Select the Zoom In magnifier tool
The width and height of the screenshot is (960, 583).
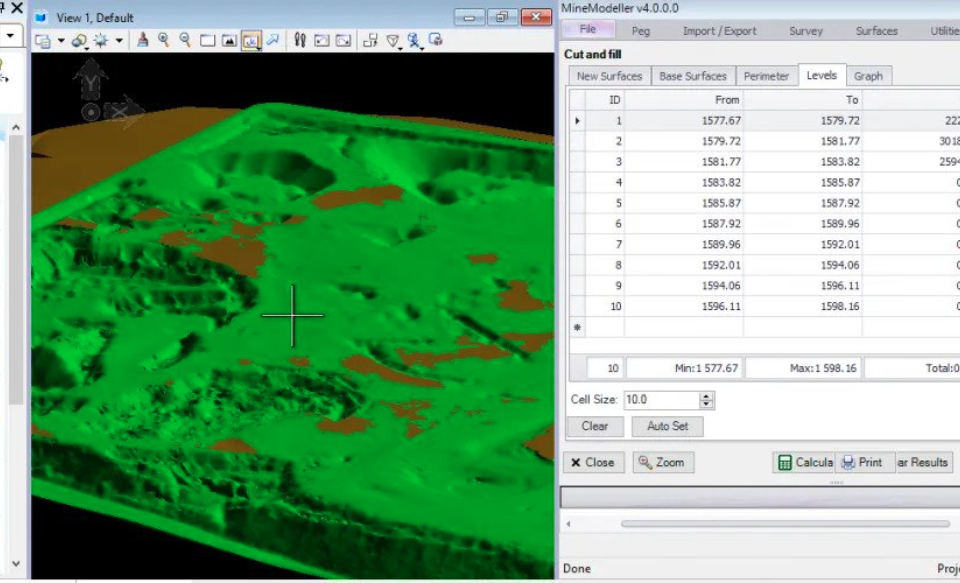point(164,41)
